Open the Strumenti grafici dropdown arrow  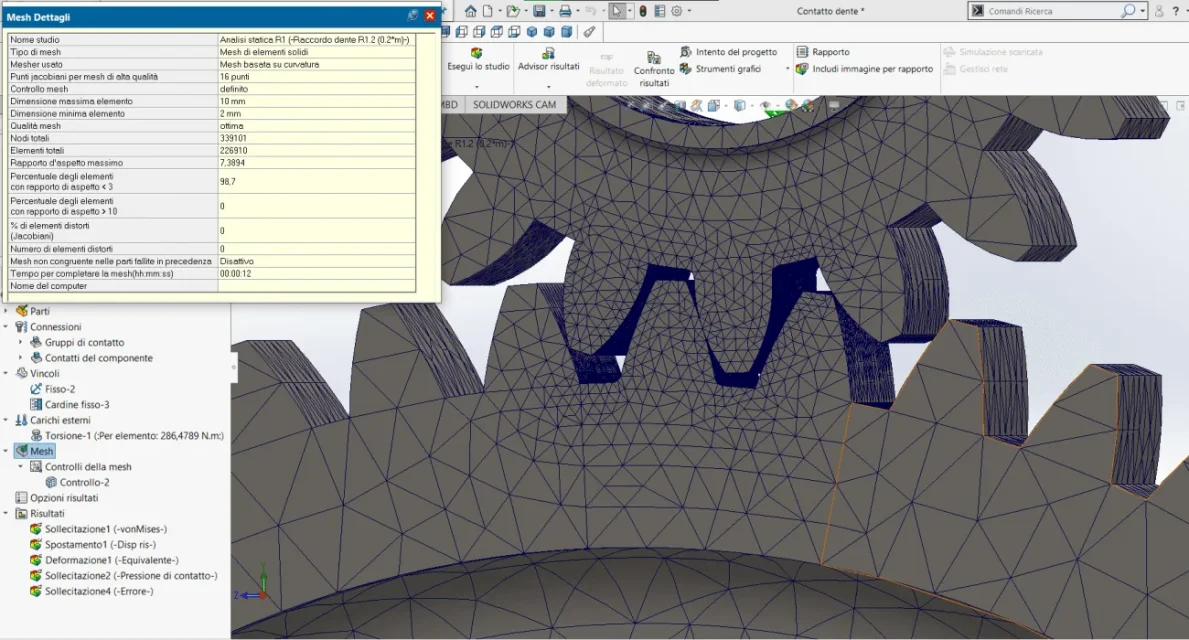pos(787,69)
